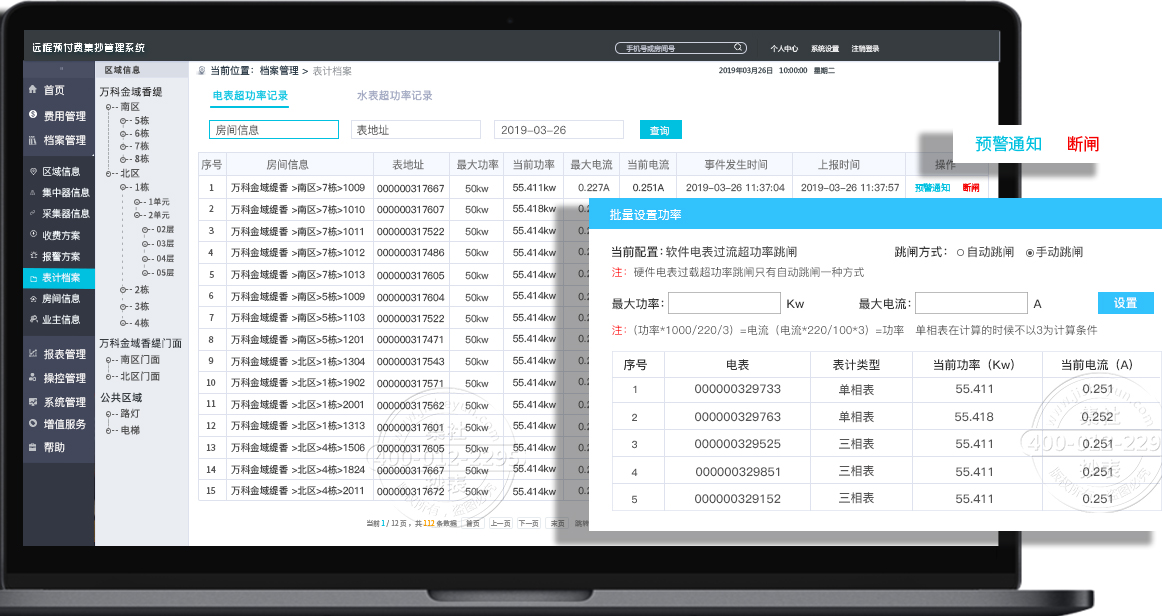Viewport: 1162px width, 616px height.
Task: Expand the 2单元 node in the tree
Action: (138, 215)
